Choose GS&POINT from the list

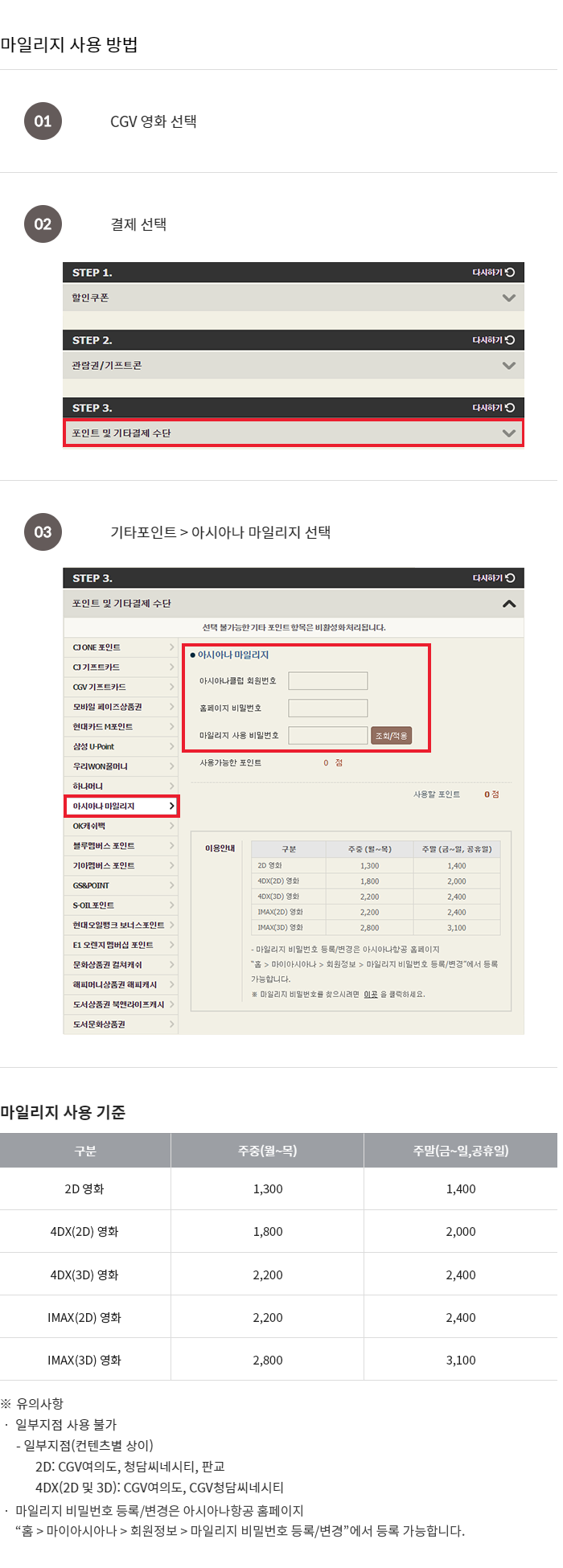(x=121, y=885)
